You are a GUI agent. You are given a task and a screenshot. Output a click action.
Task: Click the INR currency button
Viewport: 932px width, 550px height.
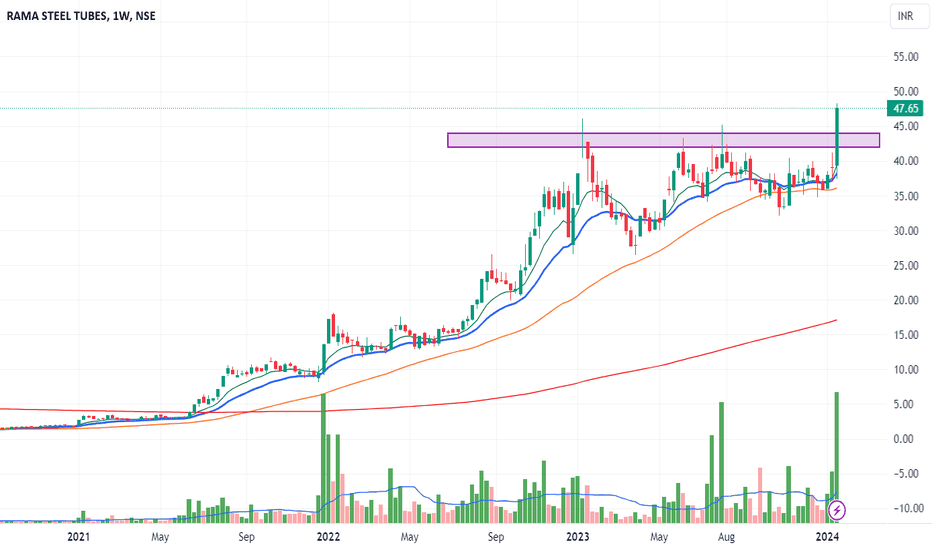[x=905, y=16]
